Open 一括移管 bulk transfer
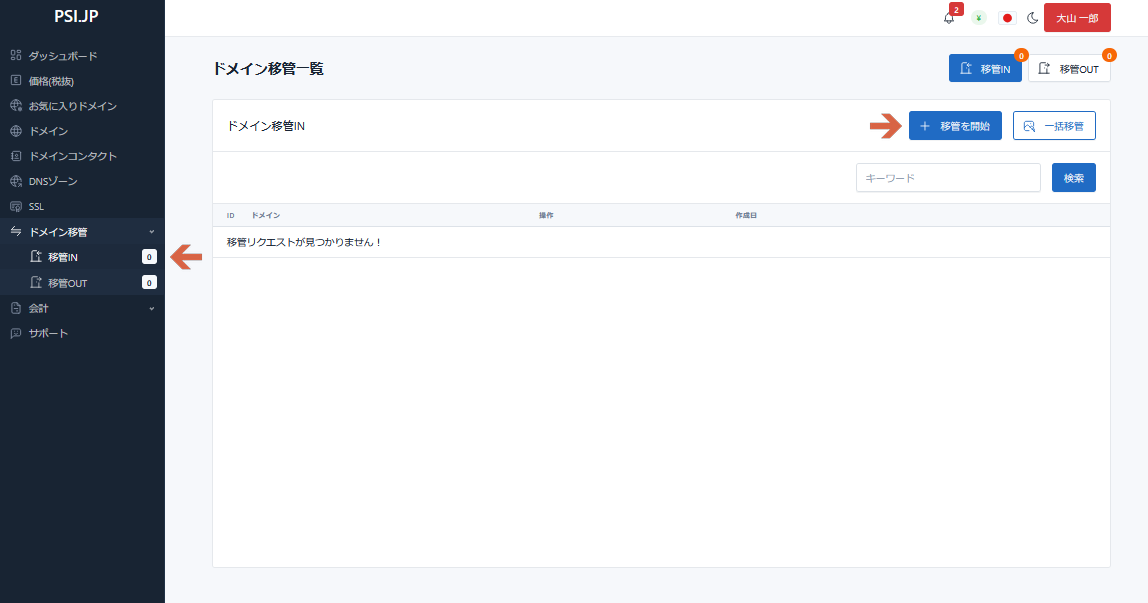The height and width of the screenshot is (603, 1148). pos(1053,126)
